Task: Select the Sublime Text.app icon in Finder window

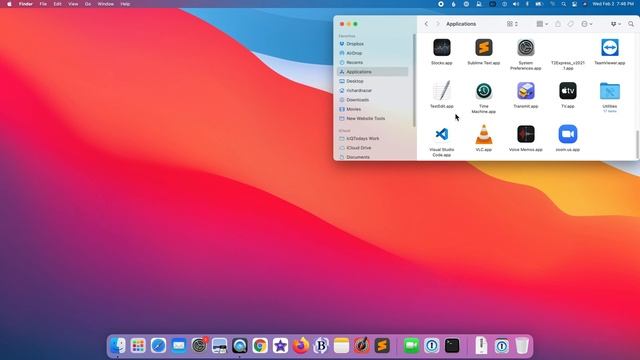Action: coord(484,48)
